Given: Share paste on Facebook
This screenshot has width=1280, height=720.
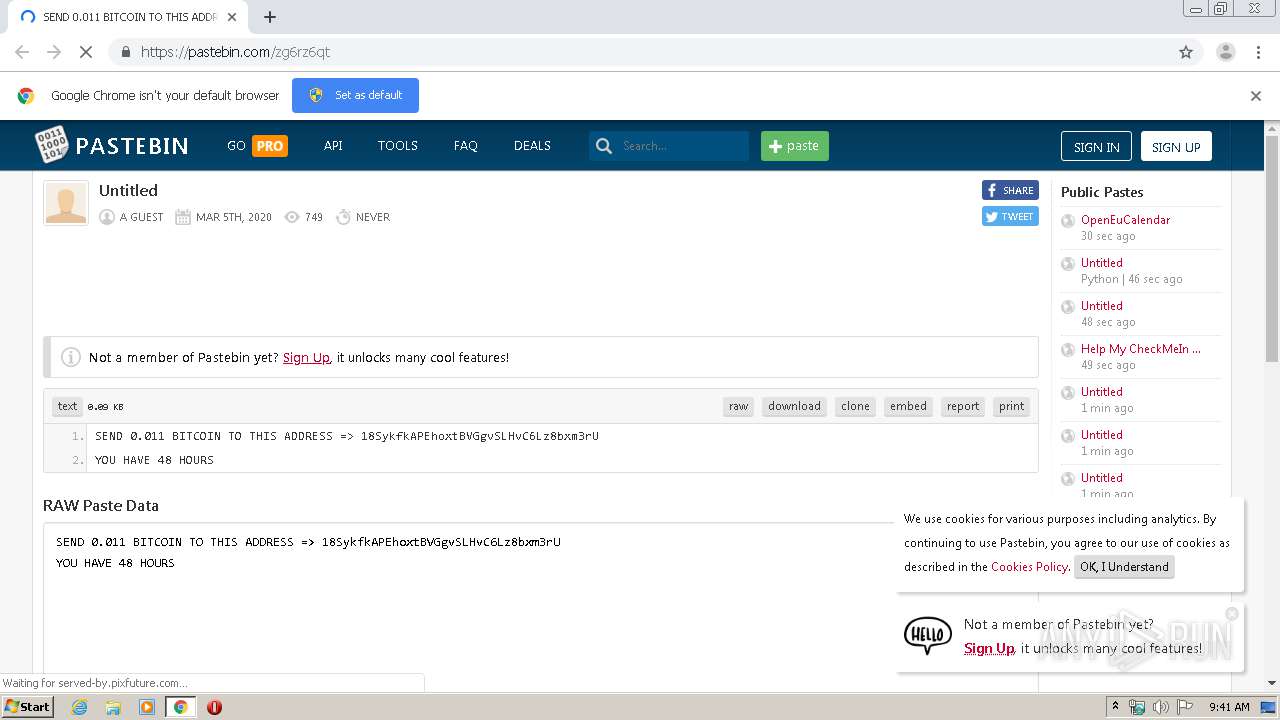Looking at the screenshot, I should (x=1010, y=190).
